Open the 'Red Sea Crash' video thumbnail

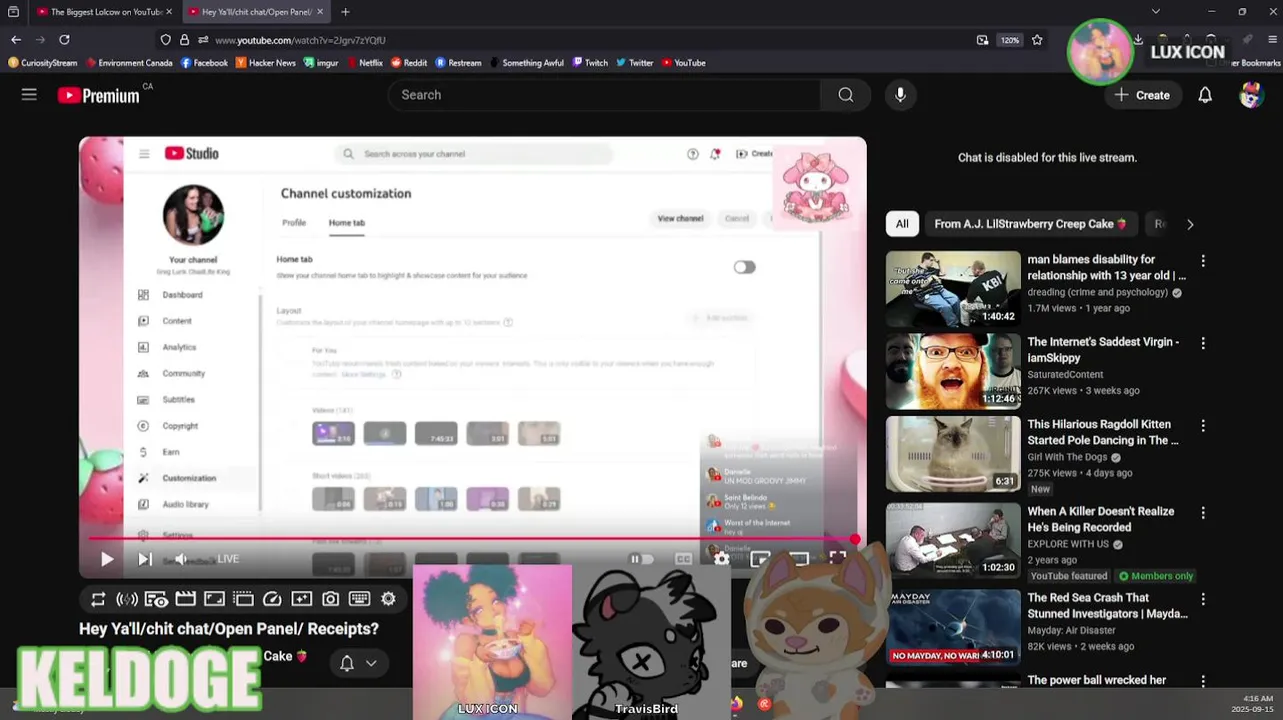(953, 627)
